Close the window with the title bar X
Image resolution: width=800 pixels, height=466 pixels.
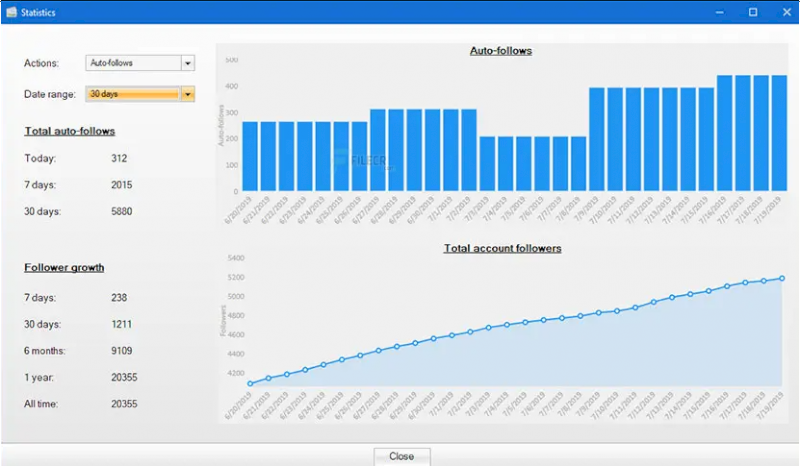pos(786,12)
